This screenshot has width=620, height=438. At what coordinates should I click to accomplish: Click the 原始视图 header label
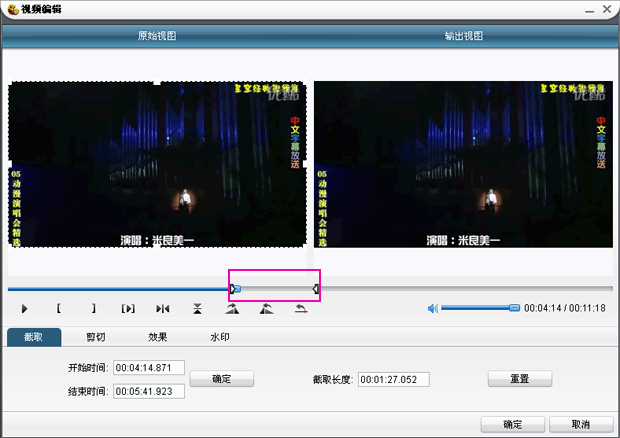[157, 36]
